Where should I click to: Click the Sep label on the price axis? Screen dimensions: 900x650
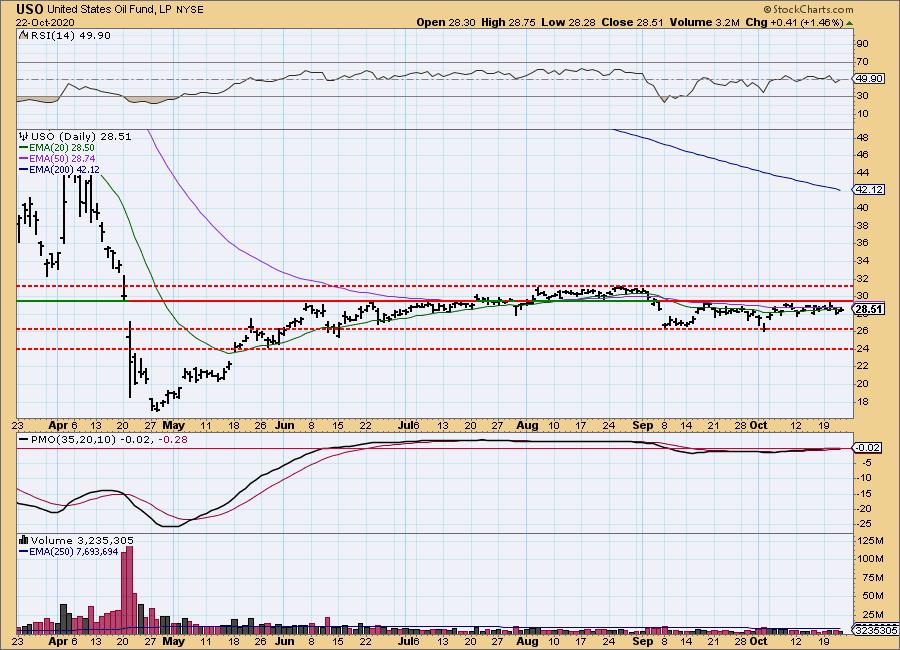[x=643, y=425]
